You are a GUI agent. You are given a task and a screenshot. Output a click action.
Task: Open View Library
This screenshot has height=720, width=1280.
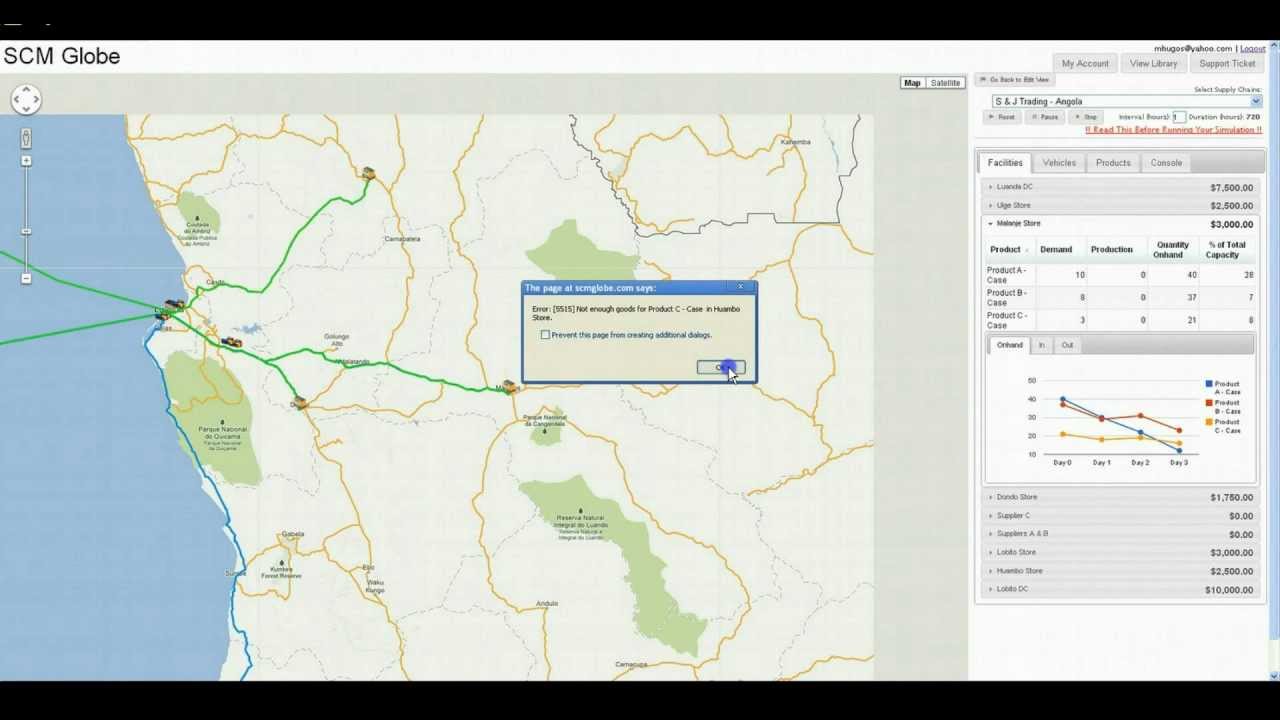pos(1153,63)
